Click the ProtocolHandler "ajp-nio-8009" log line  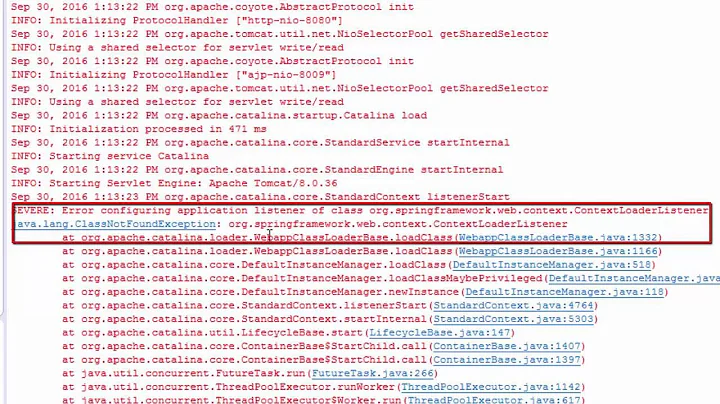174,75
